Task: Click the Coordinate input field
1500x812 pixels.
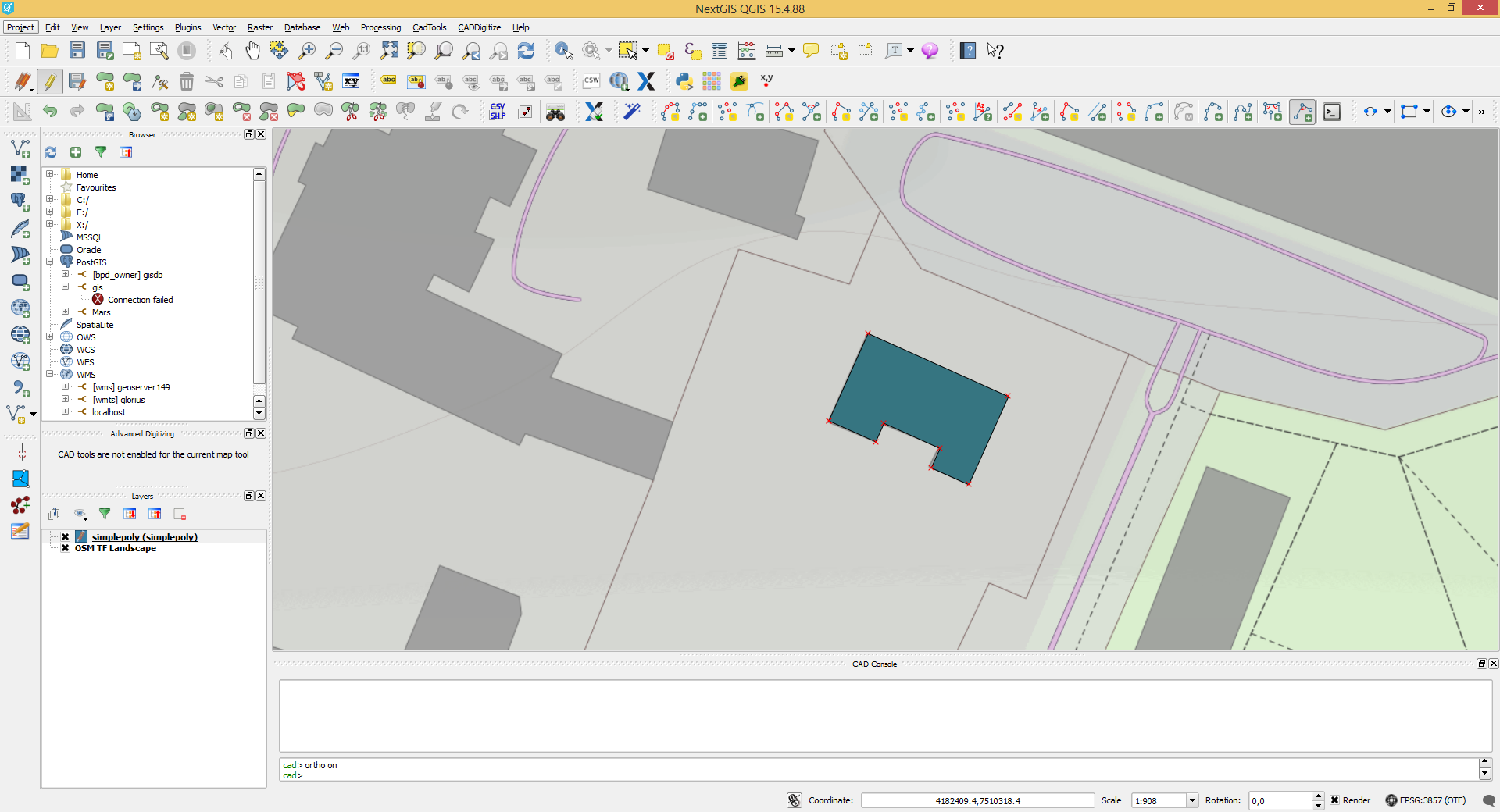Action: click(x=977, y=800)
